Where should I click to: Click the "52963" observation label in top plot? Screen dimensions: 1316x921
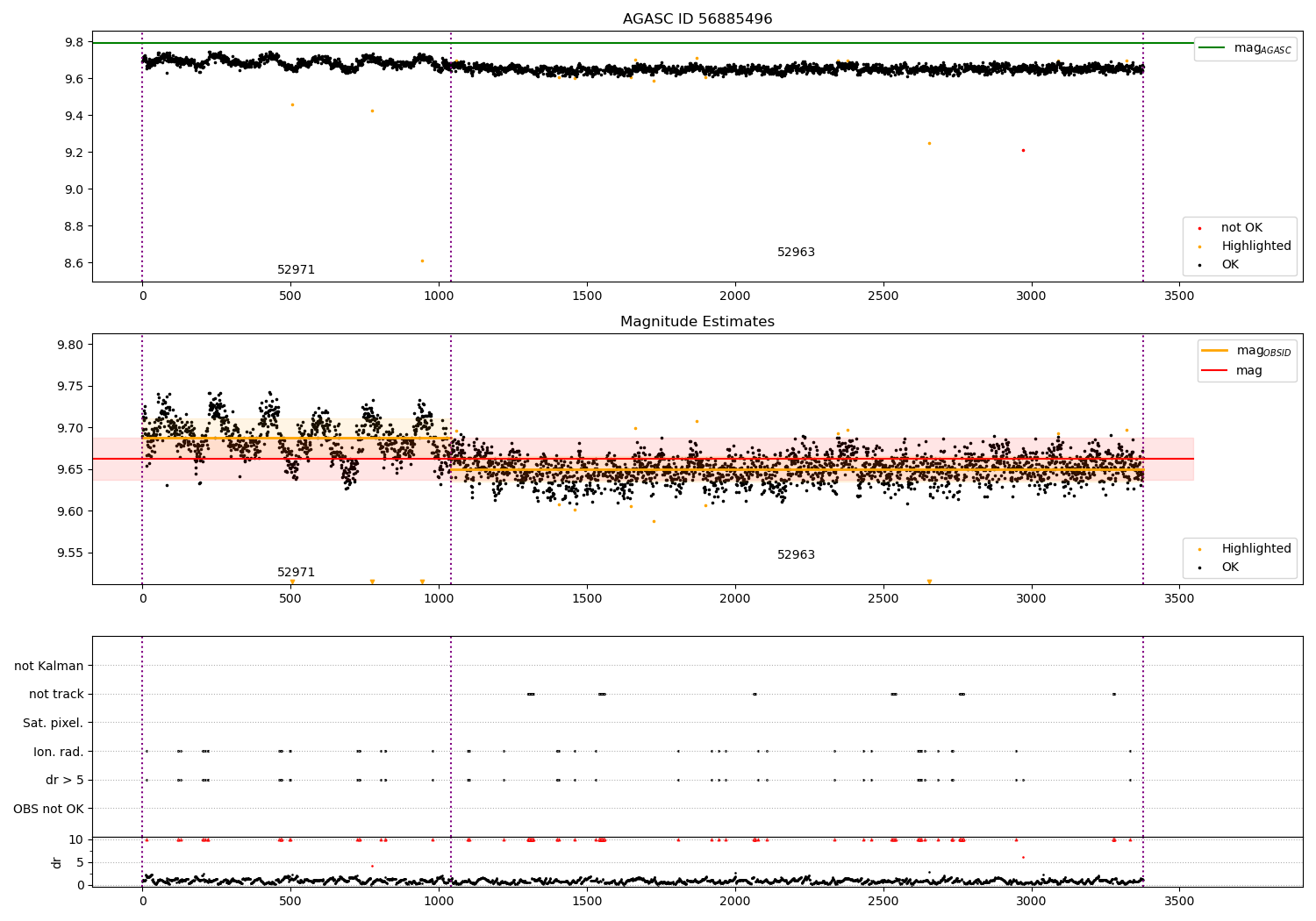(796, 253)
